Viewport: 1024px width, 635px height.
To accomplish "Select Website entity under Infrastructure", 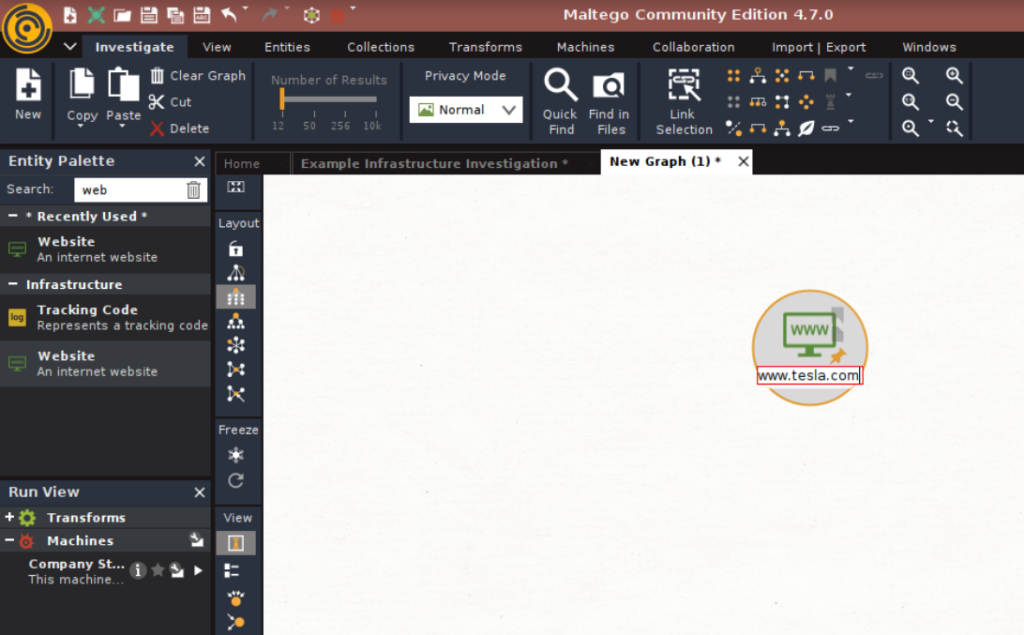I will [105, 364].
